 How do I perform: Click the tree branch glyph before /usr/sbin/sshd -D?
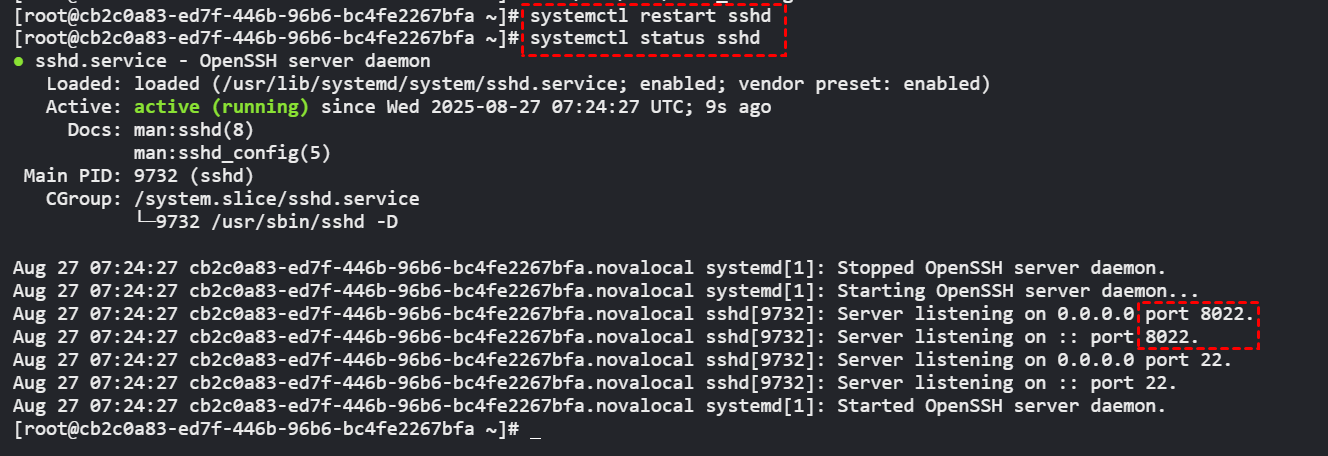144,222
